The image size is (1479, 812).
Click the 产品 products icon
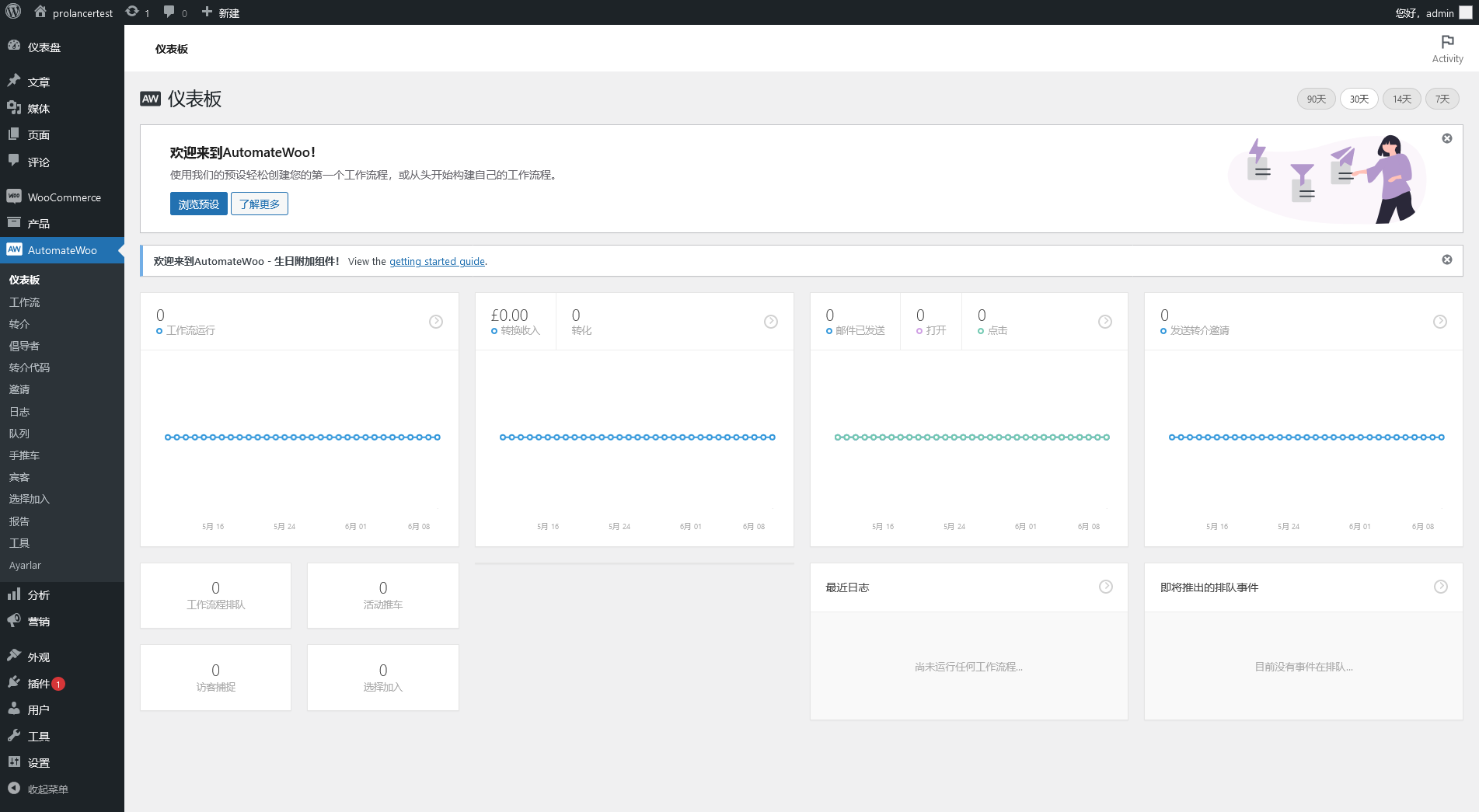(x=14, y=222)
